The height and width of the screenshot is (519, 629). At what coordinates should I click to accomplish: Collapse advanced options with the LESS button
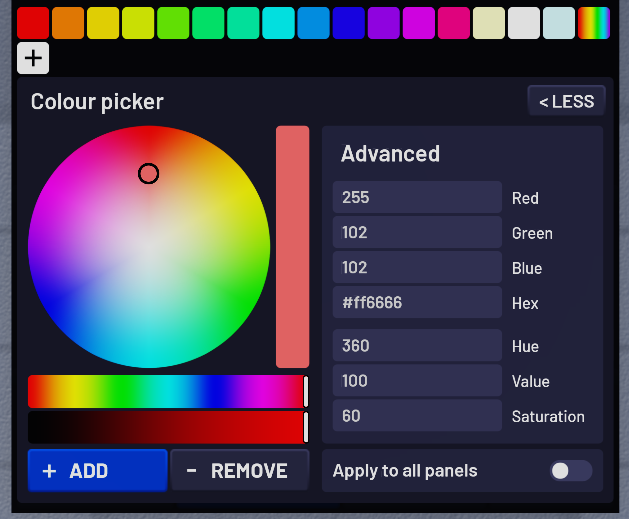tap(566, 101)
